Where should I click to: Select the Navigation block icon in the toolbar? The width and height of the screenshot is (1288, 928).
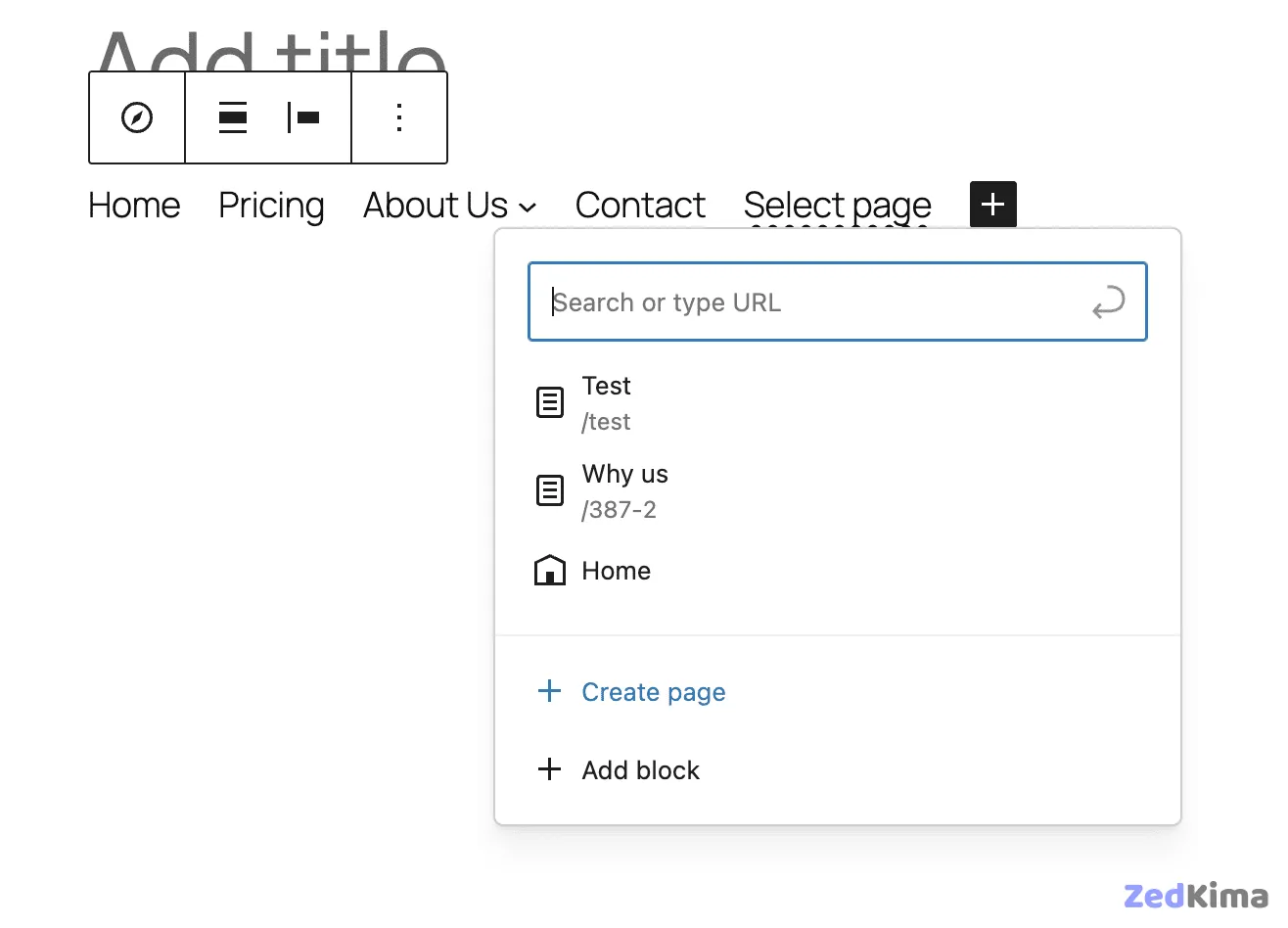coord(136,117)
